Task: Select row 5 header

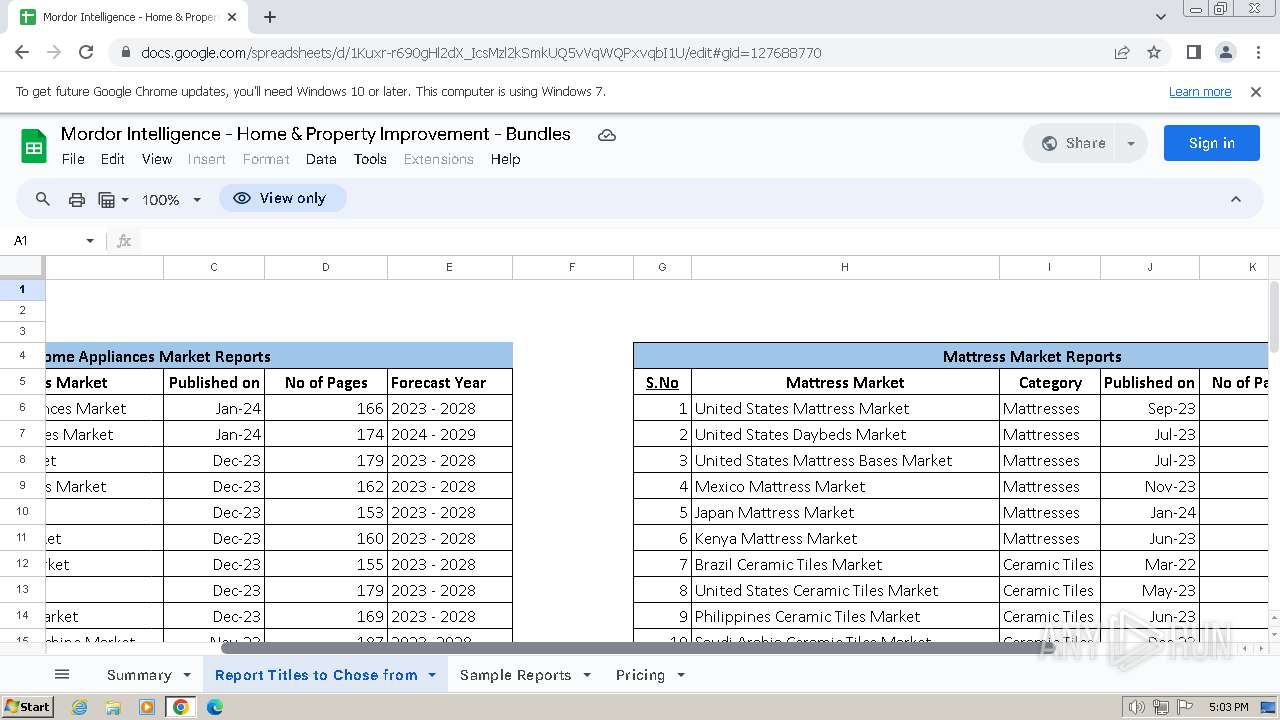Action: [22, 382]
